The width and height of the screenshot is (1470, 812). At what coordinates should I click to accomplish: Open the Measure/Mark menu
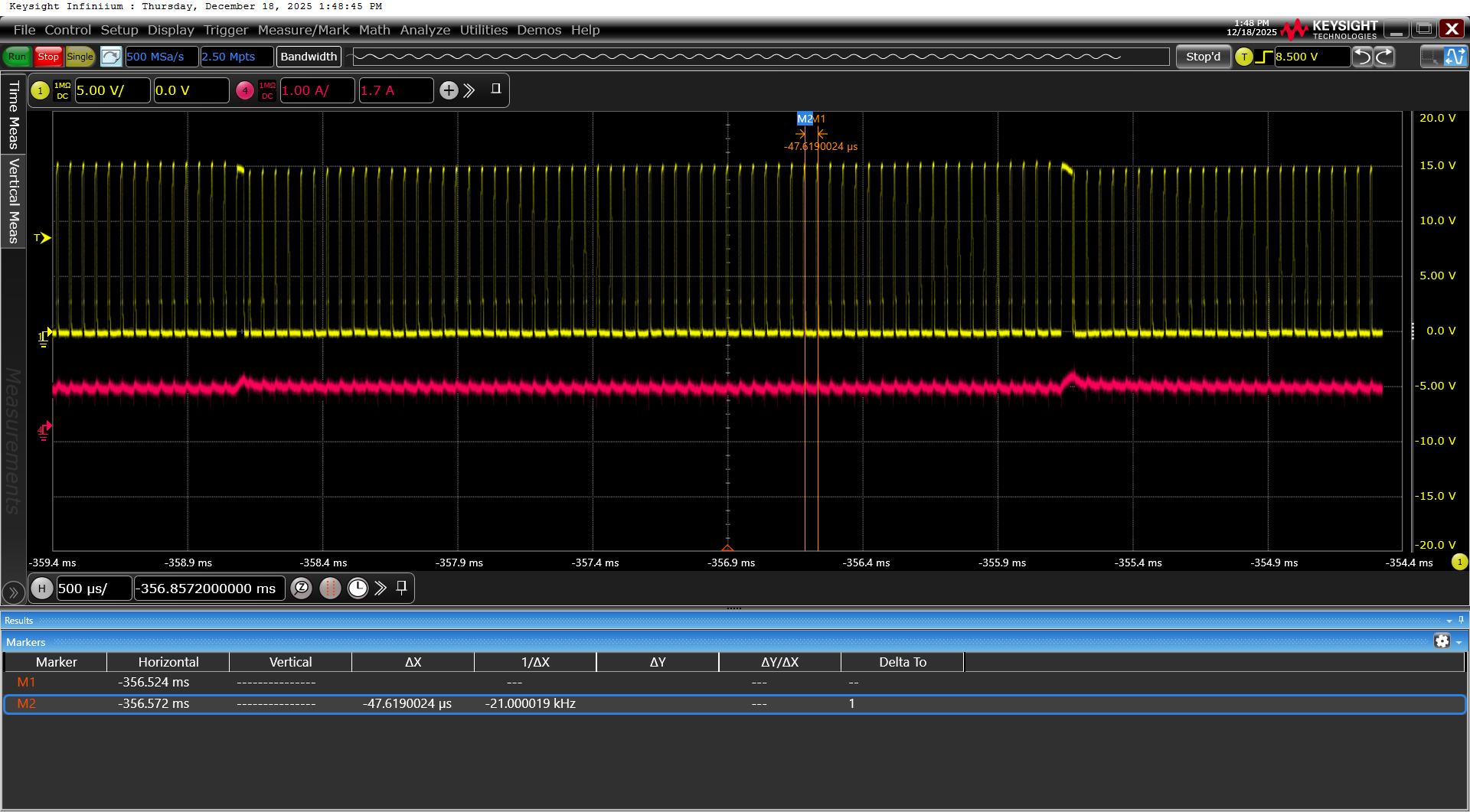click(303, 30)
